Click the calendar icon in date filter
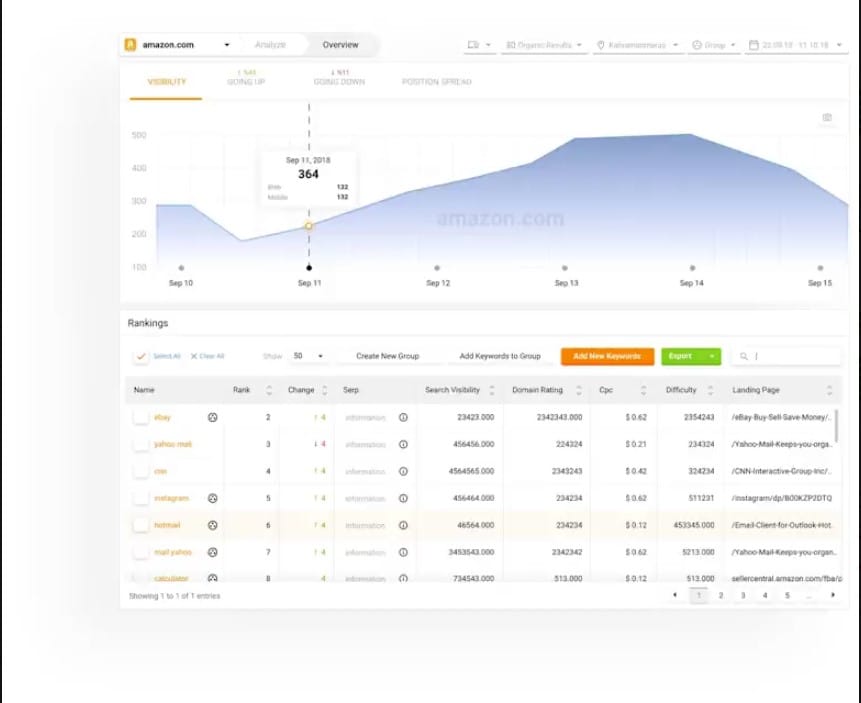Viewport: 861px width, 703px height. tap(754, 45)
